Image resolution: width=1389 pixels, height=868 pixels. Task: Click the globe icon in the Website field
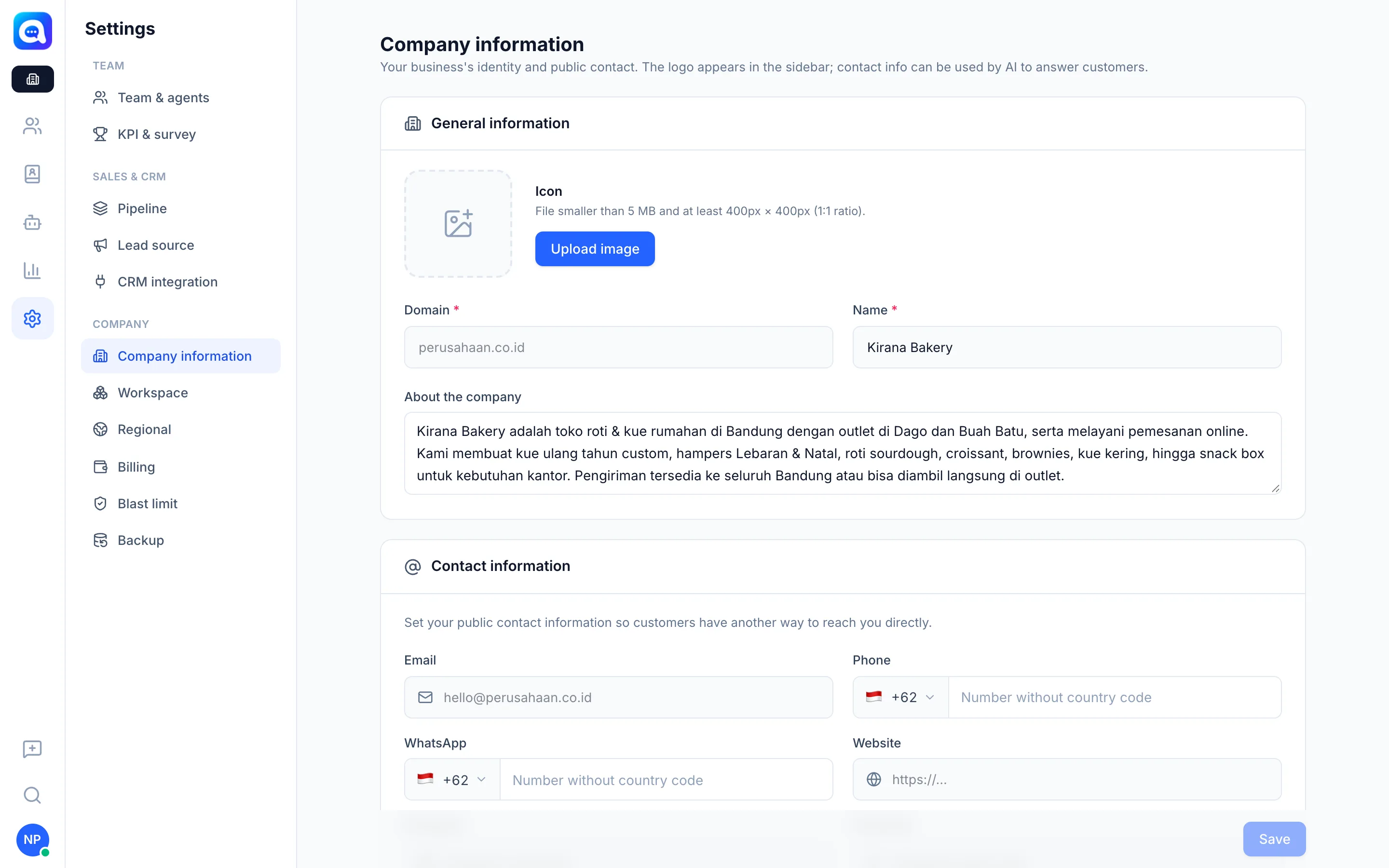(x=873, y=780)
